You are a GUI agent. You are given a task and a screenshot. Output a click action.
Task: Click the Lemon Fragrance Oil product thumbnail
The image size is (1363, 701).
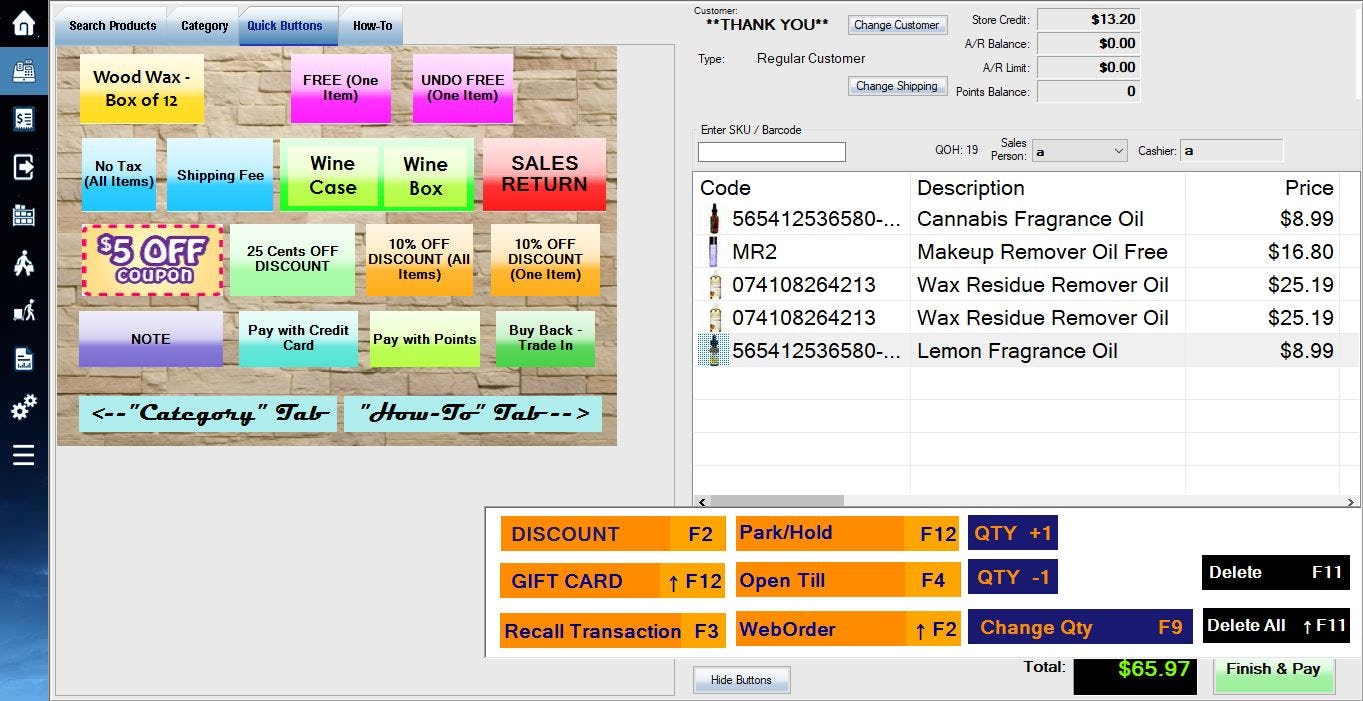[x=714, y=351]
